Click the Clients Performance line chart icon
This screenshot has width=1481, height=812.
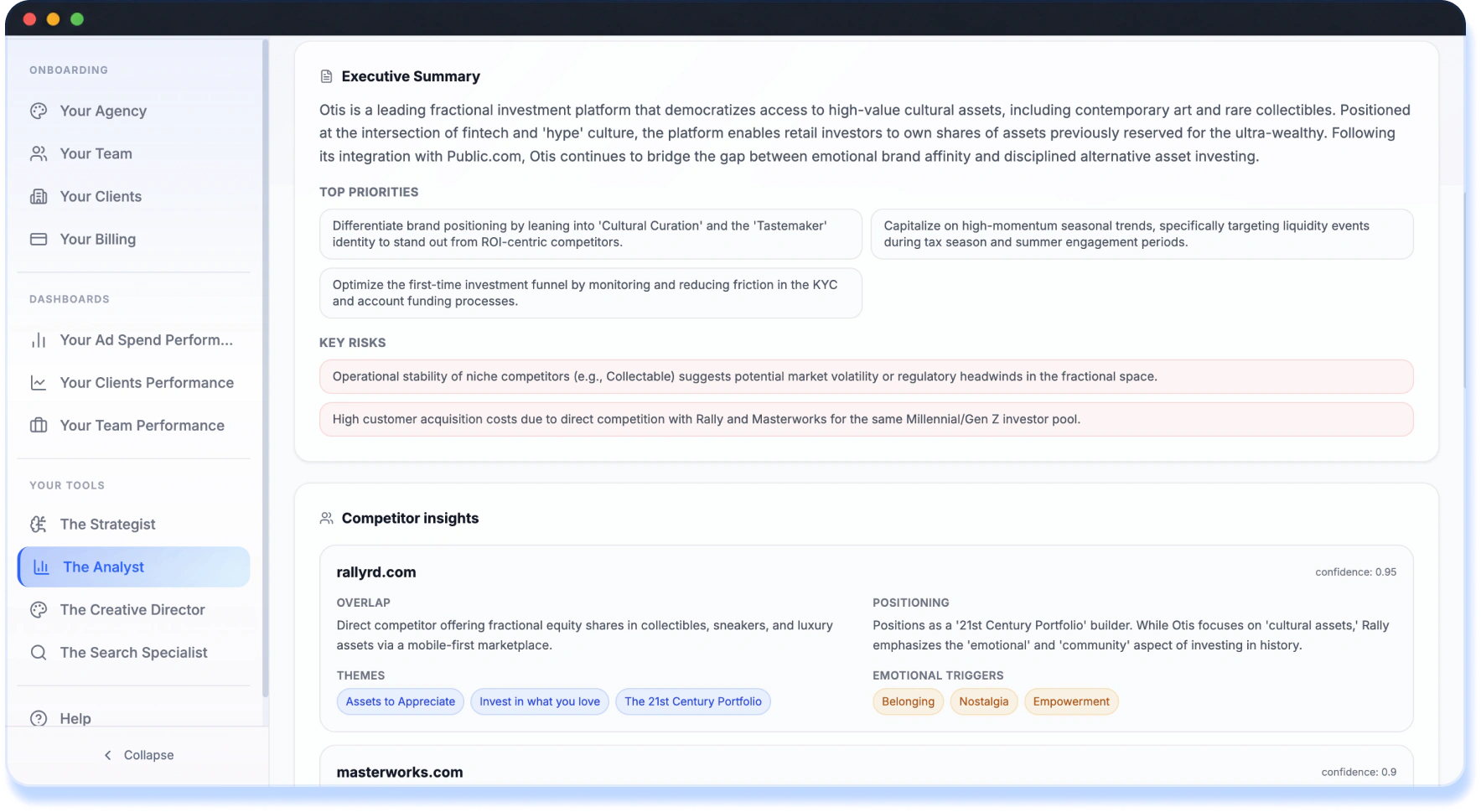tap(39, 382)
